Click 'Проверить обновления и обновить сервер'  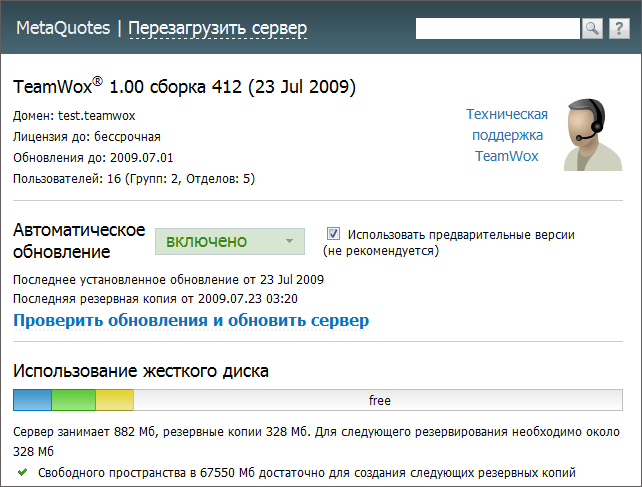pyautogui.click(x=191, y=320)
